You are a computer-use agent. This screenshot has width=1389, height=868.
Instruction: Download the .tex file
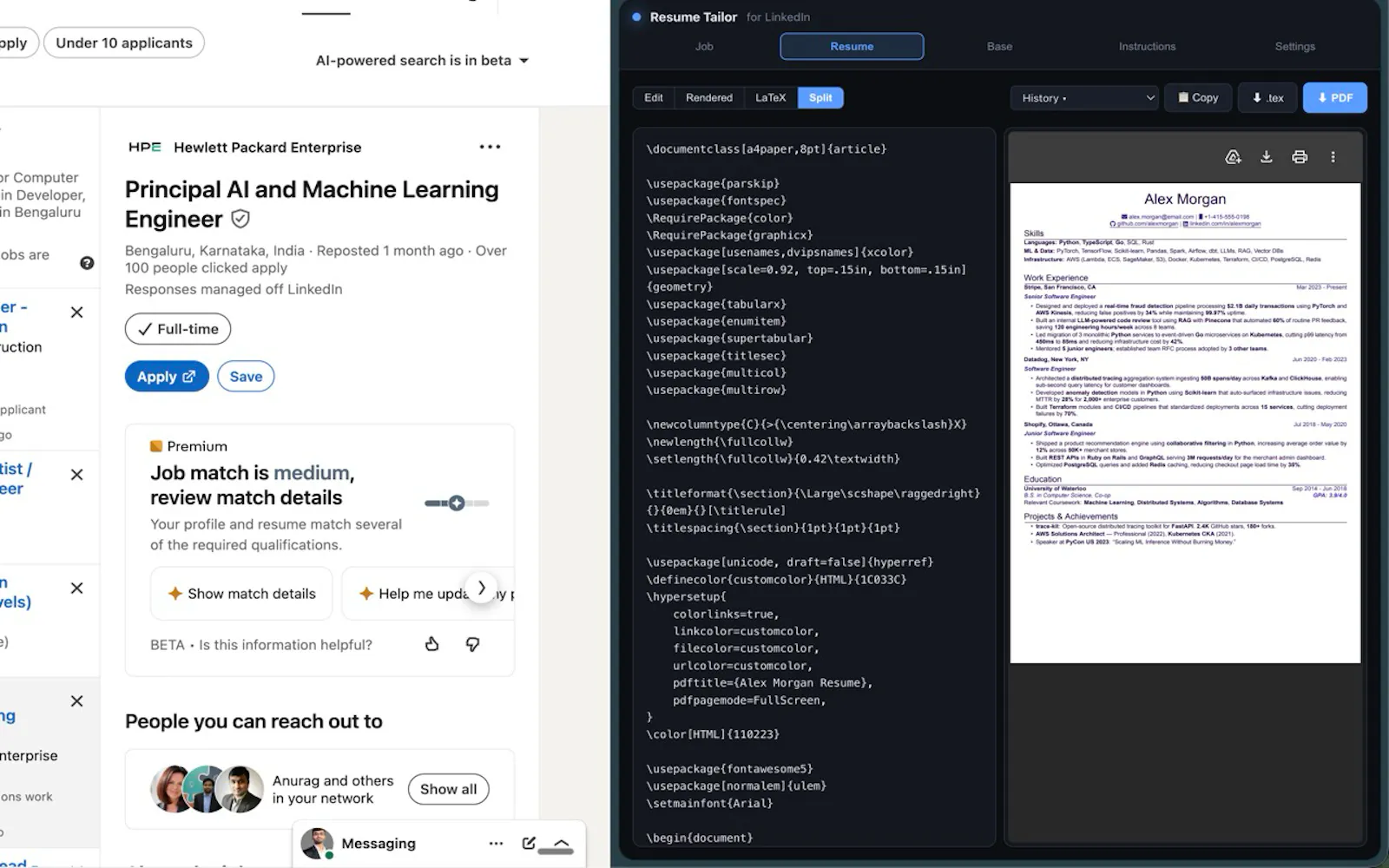(x=1267, y=98)
